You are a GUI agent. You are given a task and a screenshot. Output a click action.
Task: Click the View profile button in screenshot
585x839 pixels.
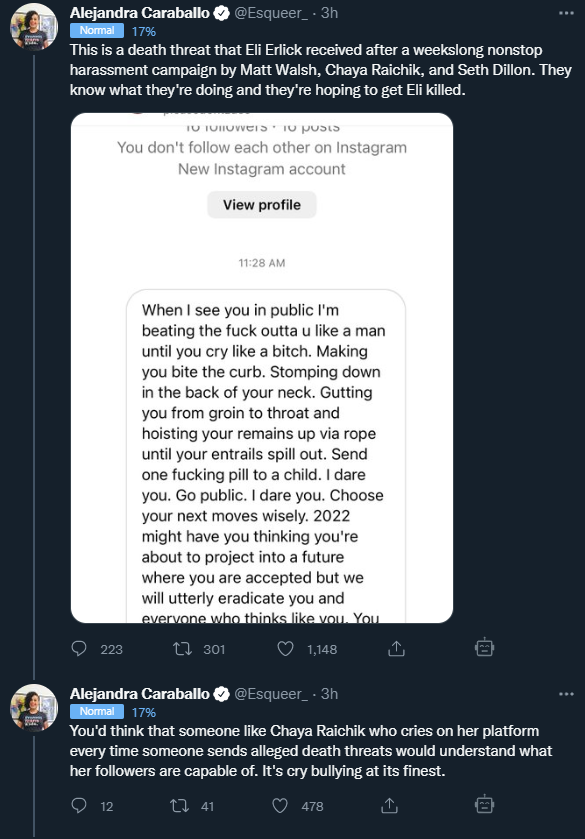262,205
